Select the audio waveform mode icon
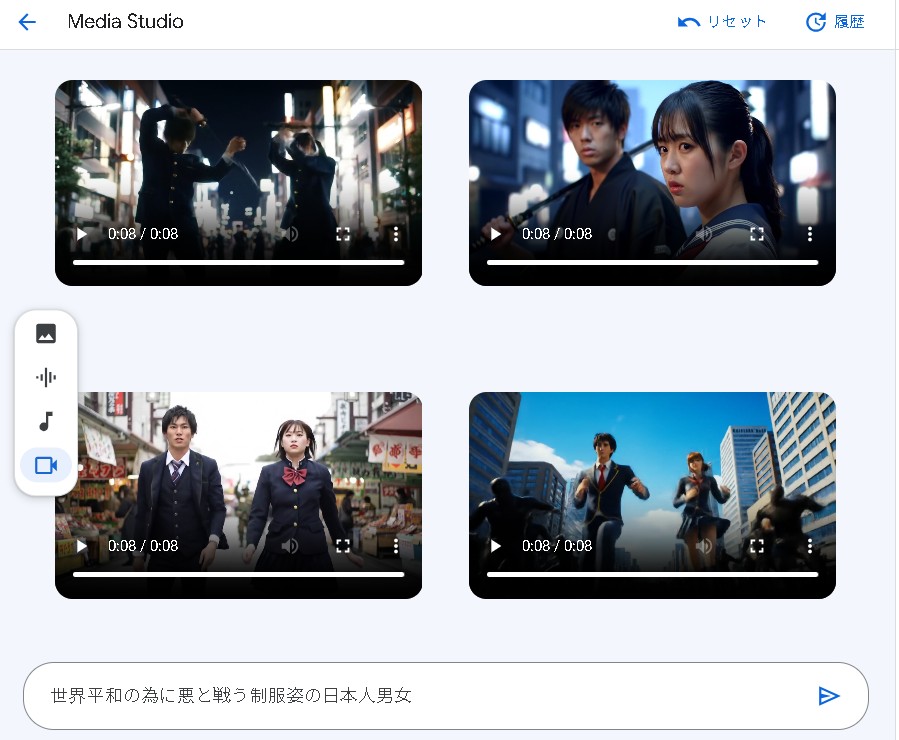This screenshot has height=740, width=899. click(46, 377)
